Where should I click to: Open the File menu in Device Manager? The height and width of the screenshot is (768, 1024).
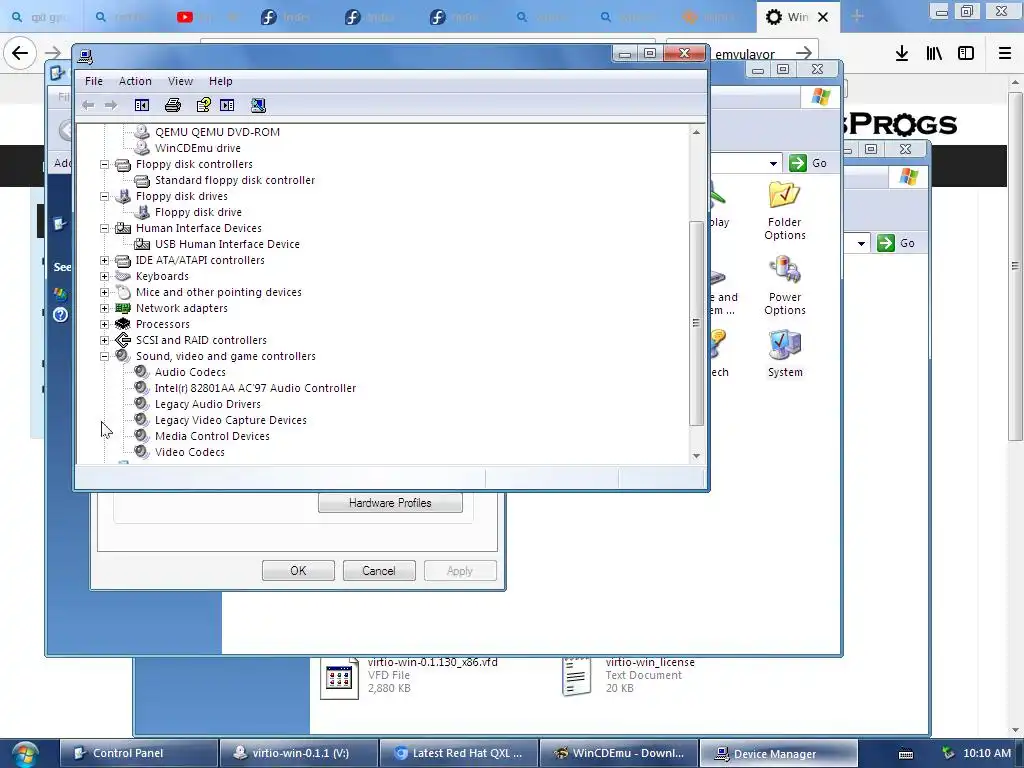pos(93,81)
